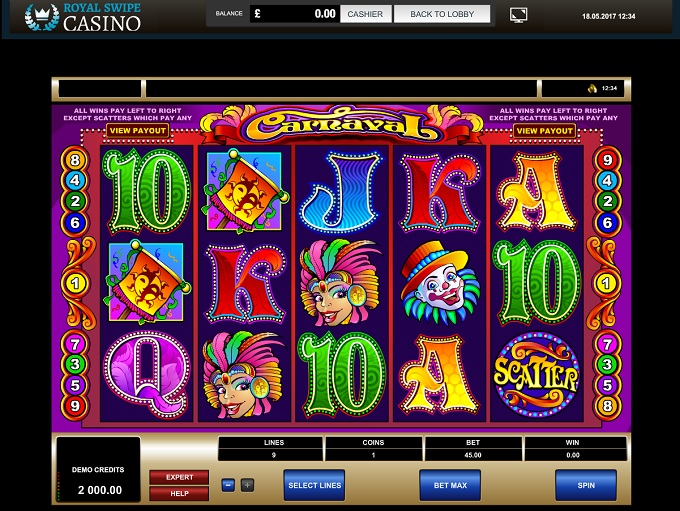Open Help information
The height and width of the screenshot is (511, 680).
(179, 494)
